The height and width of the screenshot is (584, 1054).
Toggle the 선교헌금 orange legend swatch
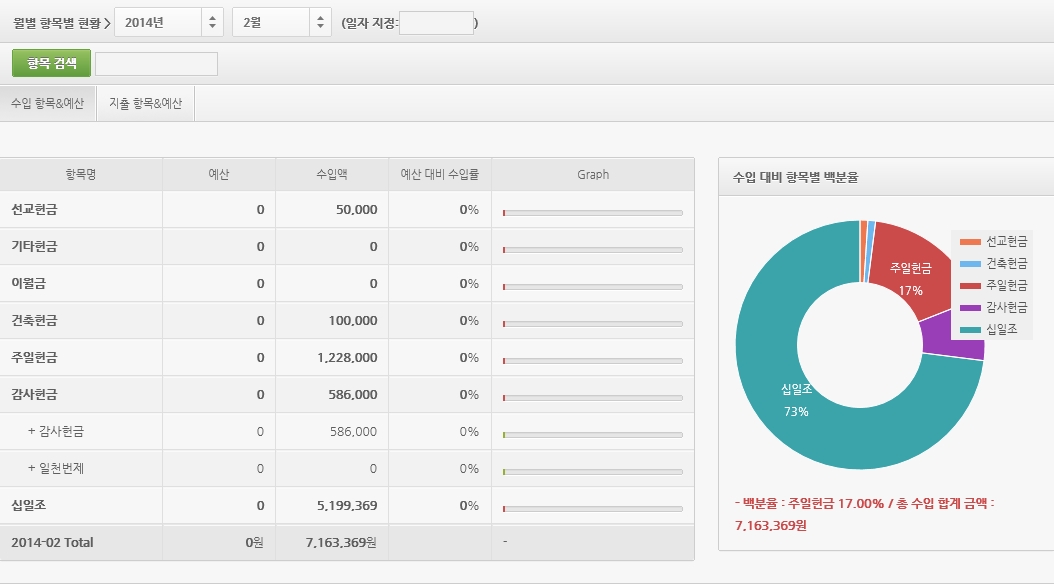click(970, 242)
